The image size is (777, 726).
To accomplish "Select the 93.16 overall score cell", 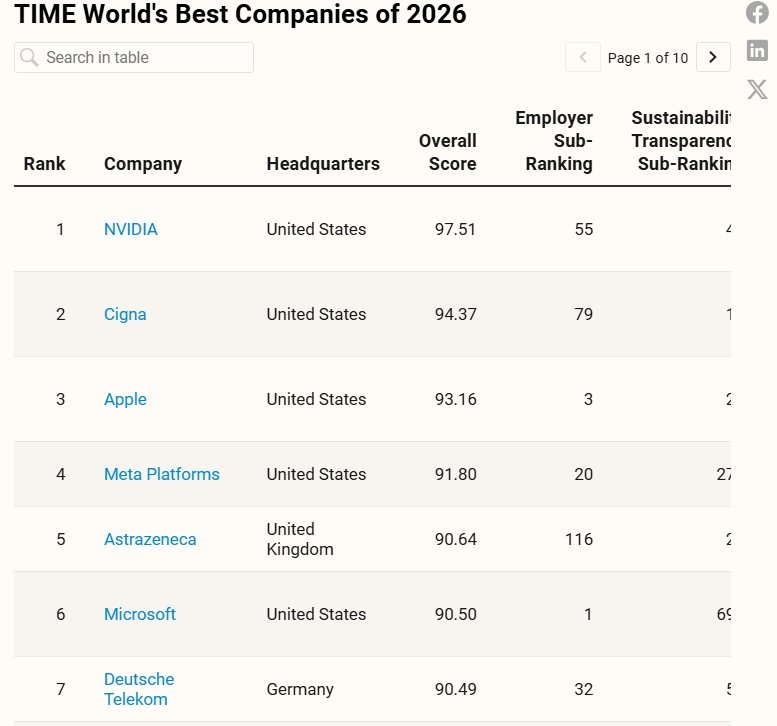I will coord(455,399).
